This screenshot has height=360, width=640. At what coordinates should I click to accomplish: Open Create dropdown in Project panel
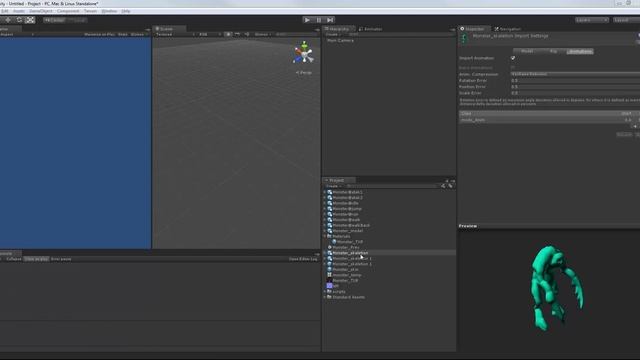coord(333,186)
